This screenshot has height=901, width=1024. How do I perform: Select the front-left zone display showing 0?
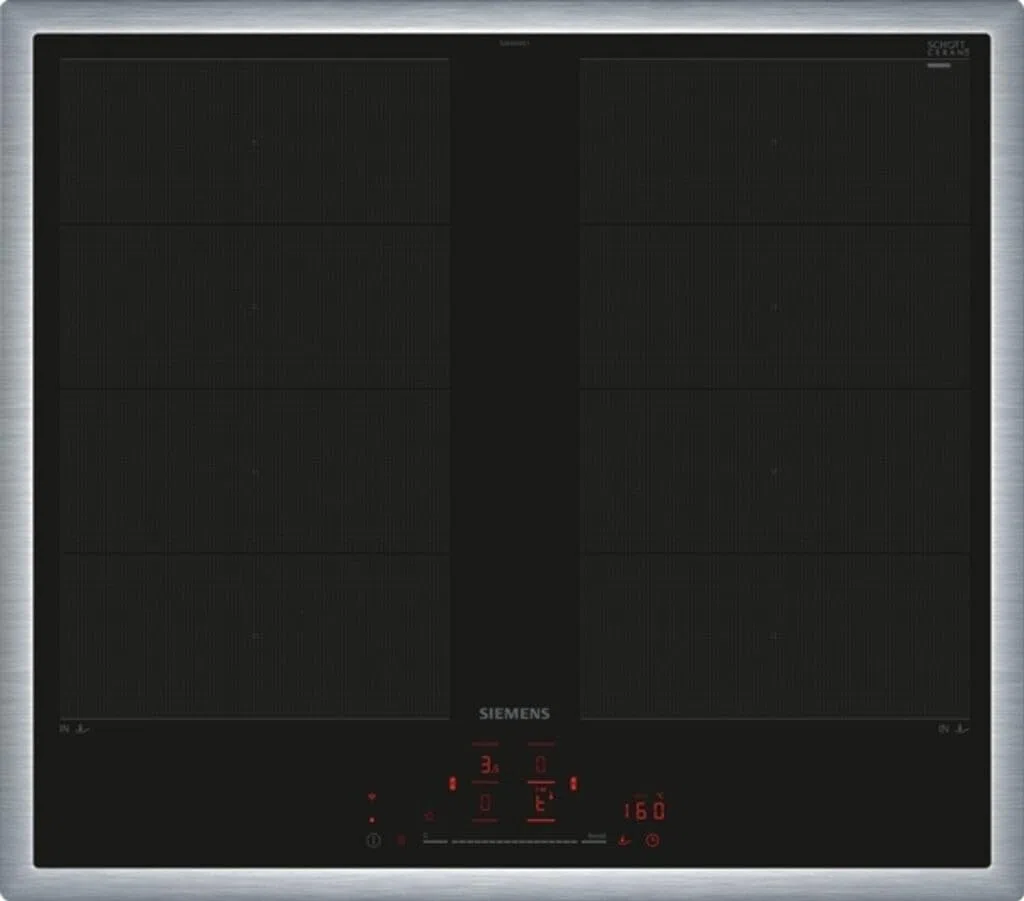click(x=486, y=803)
